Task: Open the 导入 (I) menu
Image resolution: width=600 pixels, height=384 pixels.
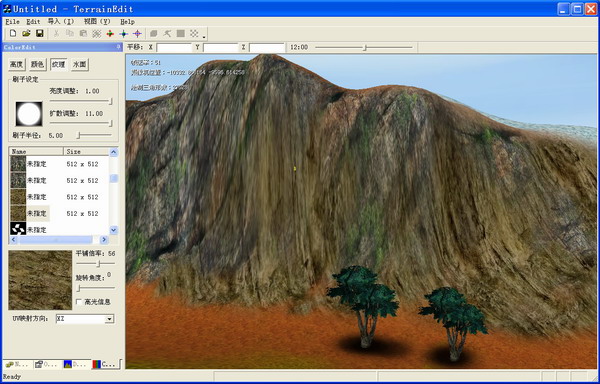Action: pos(61,22)
